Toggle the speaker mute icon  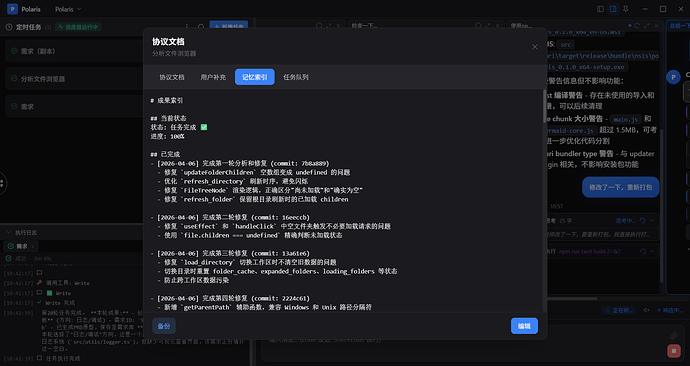coord(646,310)
